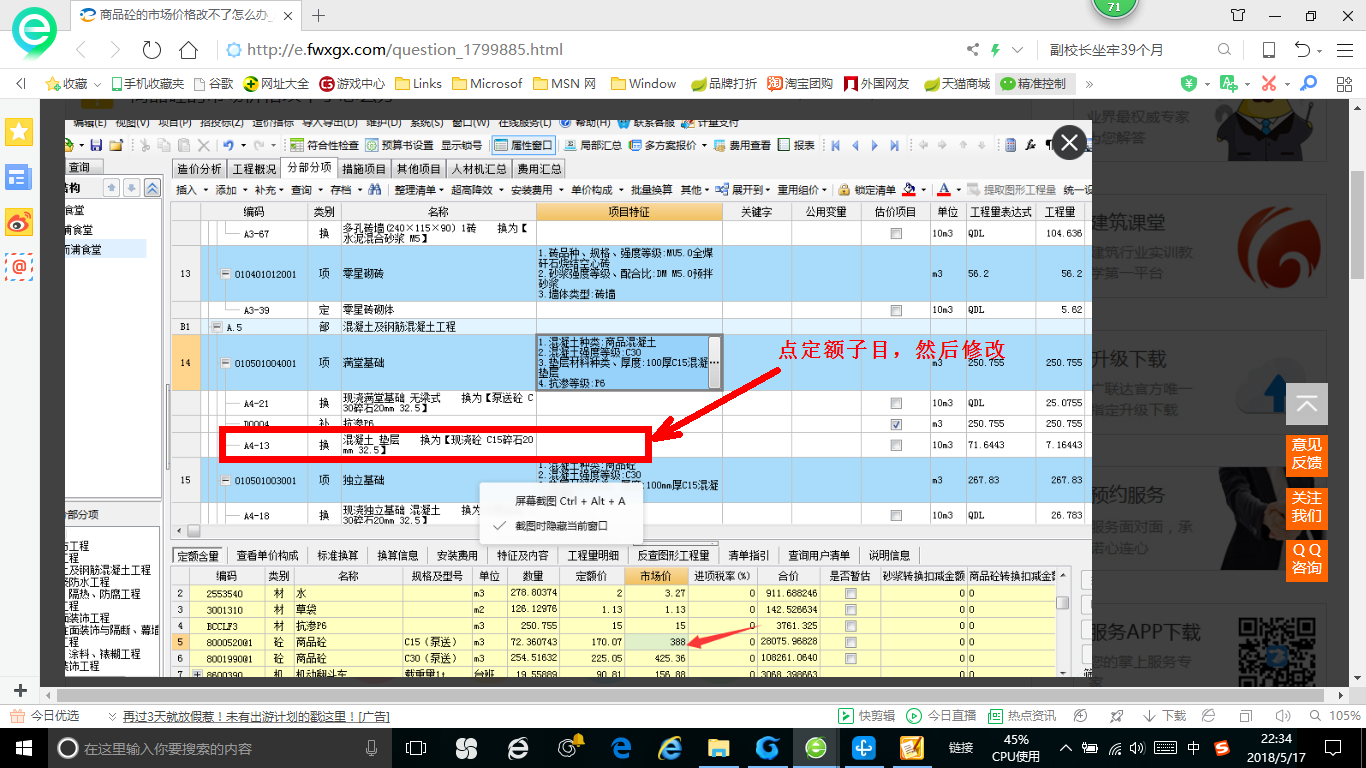Image resolution: width=1366 pixels, height=768 pixels.
Task: Collapse the 010401012001 零星砌砖 row
Action: click(x=226, y=274)
